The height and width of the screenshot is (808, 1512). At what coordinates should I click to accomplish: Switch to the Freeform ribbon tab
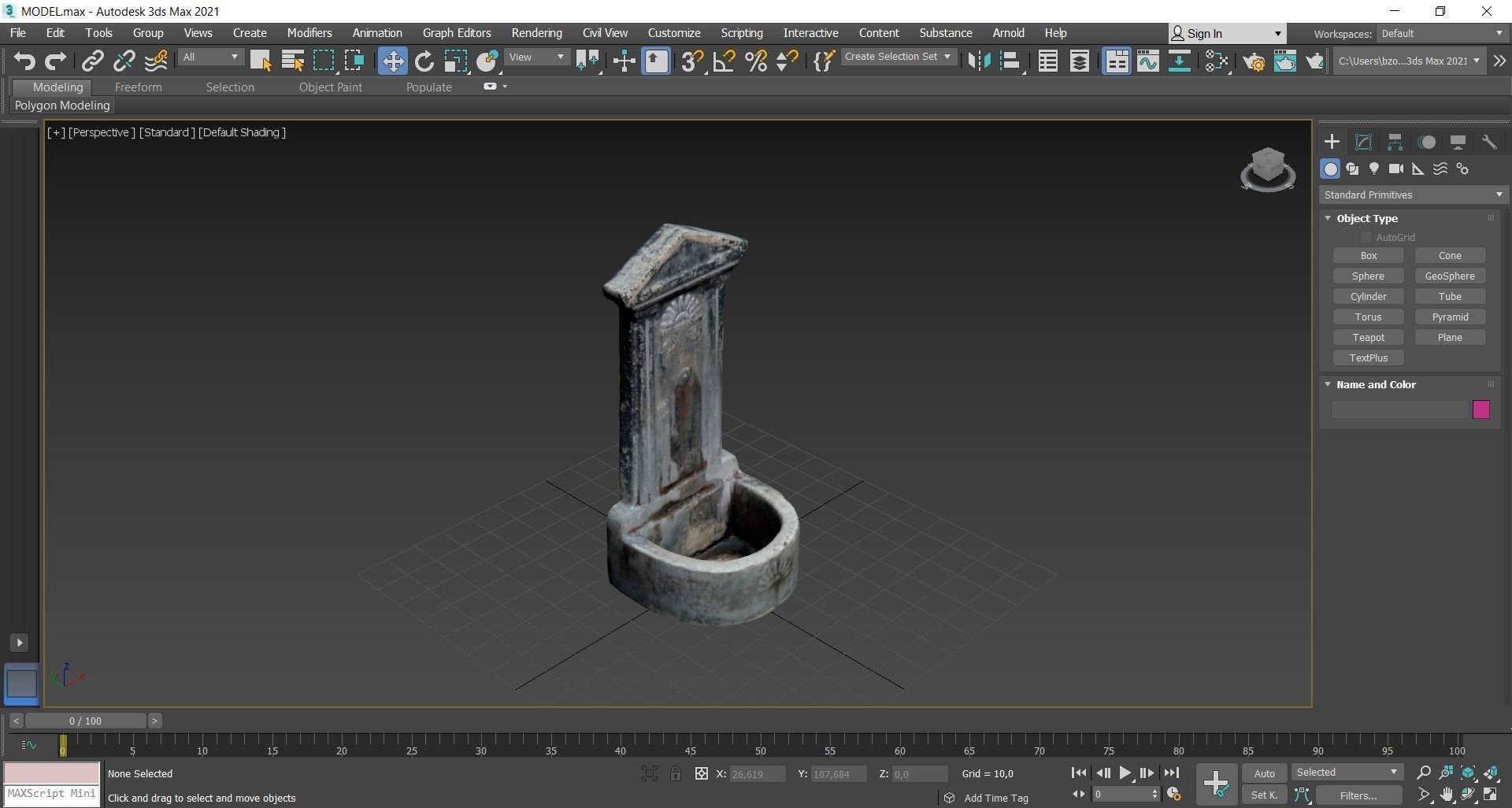(x=138, y=87)
